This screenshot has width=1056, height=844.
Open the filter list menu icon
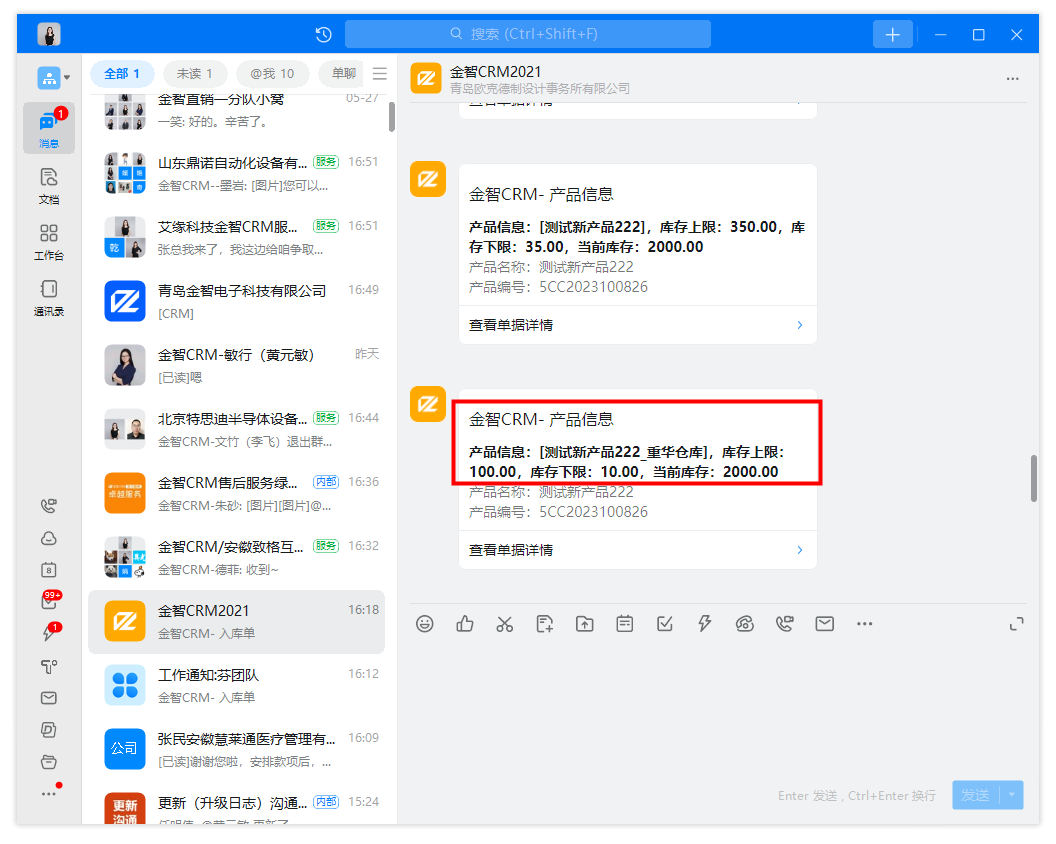(380, 73)
